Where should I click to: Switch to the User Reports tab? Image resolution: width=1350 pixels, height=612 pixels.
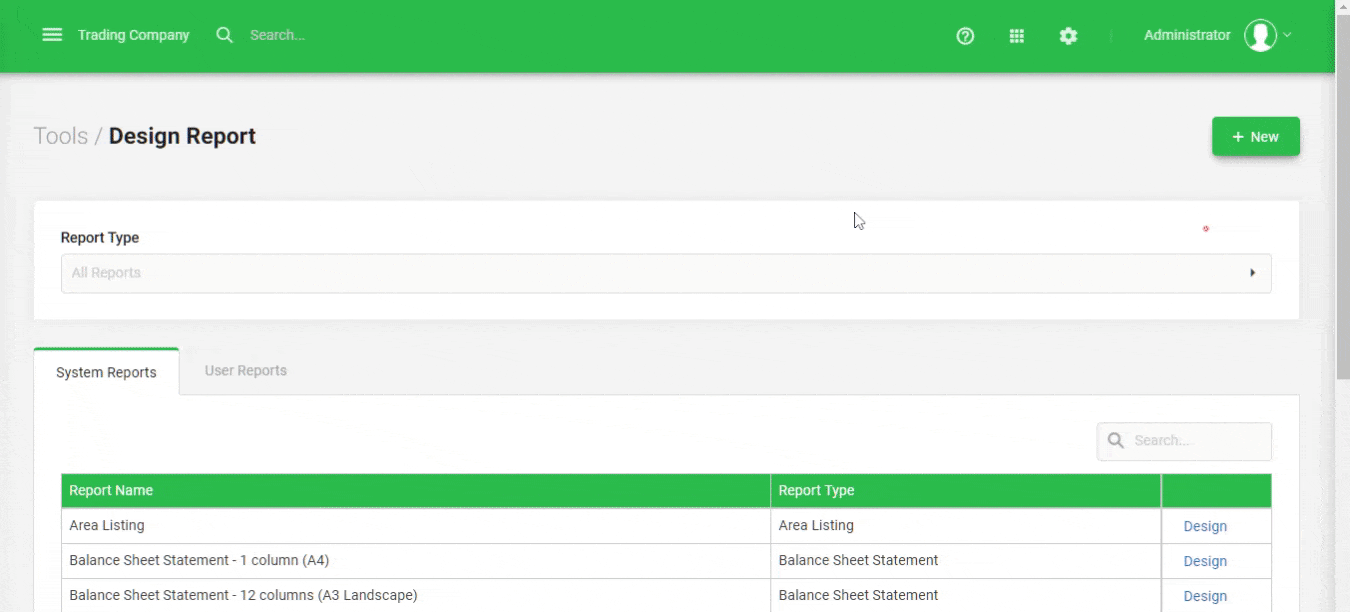click(245, 370)
